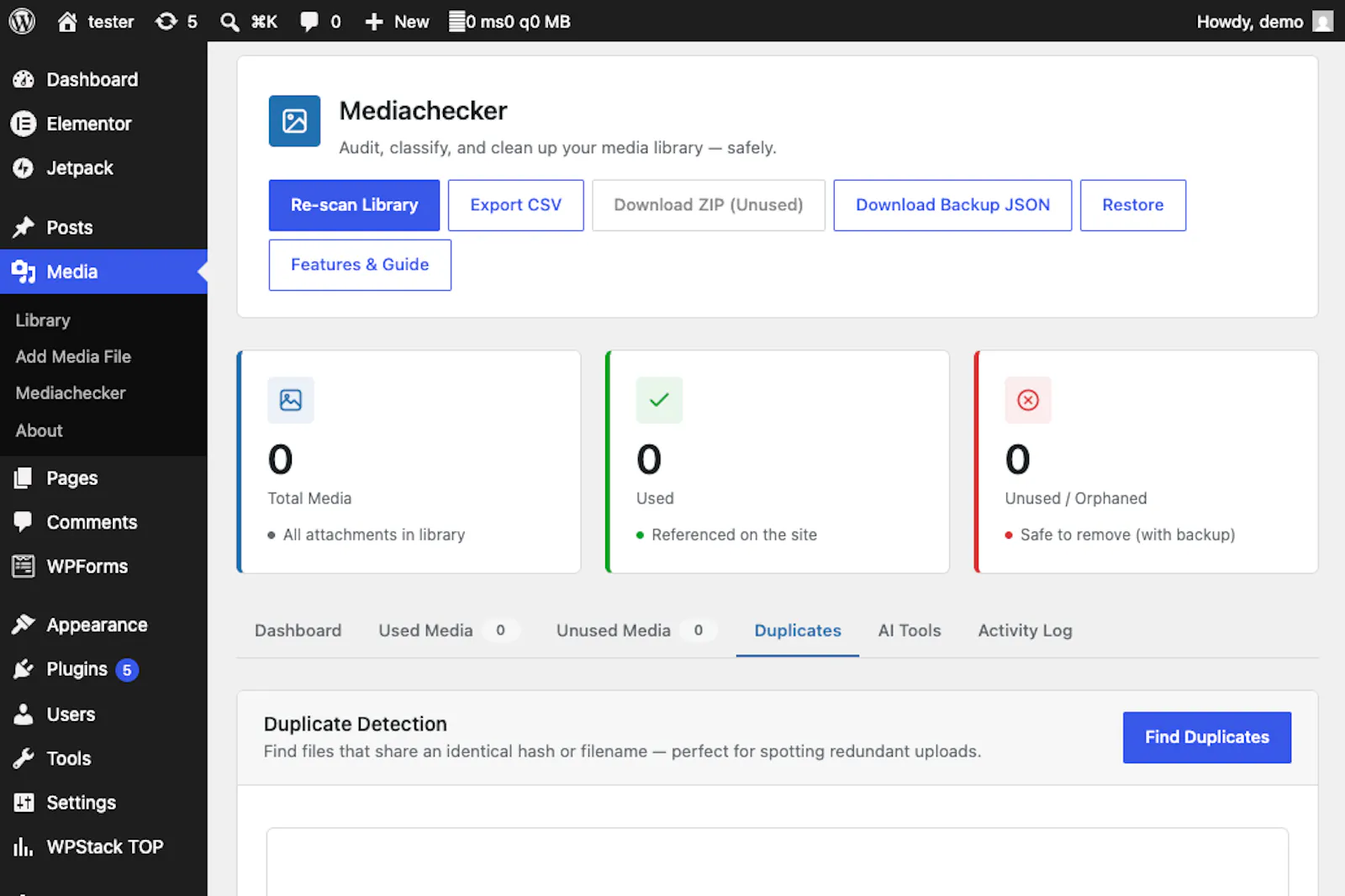Open Tools in the sidebar
This screenshot has height=896, width=1345.
(x=103, y=758)
